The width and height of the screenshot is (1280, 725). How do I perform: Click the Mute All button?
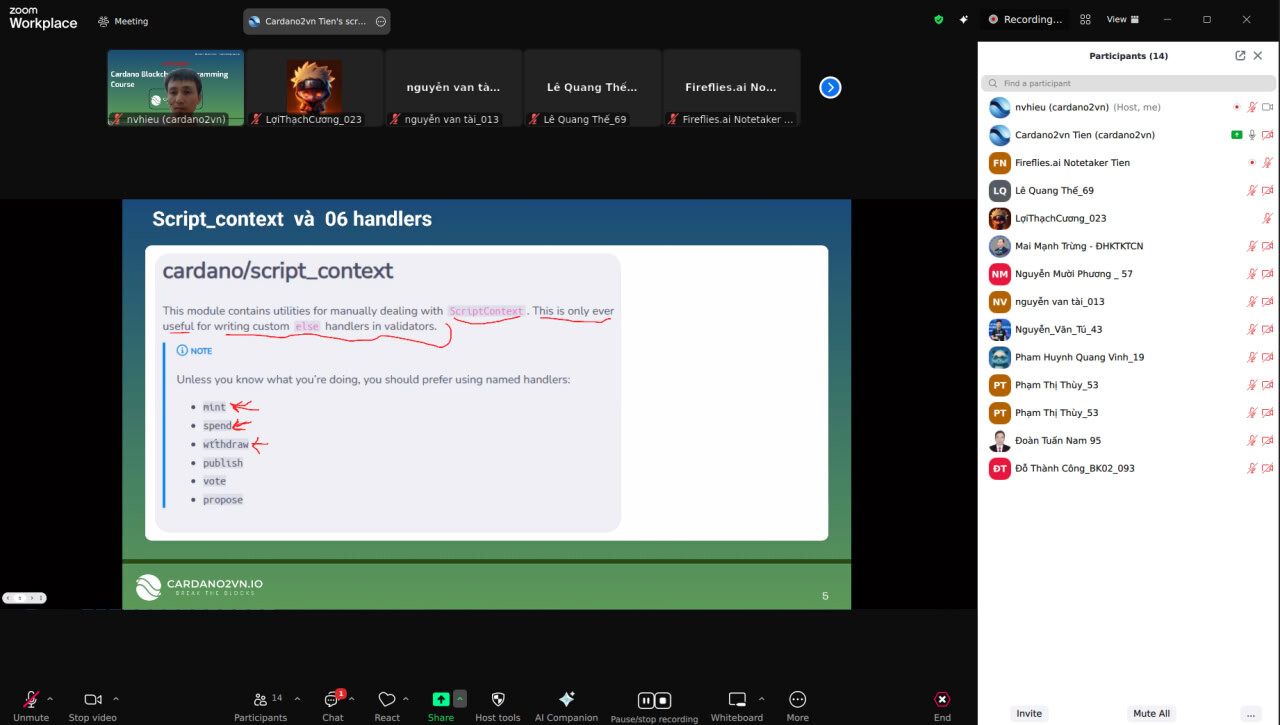pos(1151,713)
